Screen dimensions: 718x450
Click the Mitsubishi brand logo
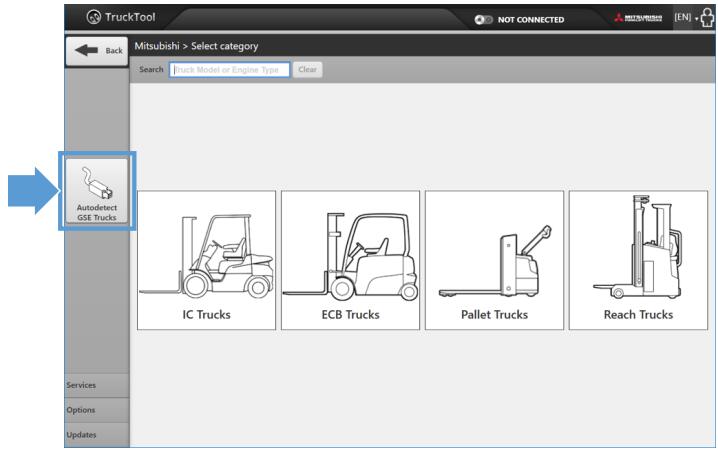[x=638, y=18]
